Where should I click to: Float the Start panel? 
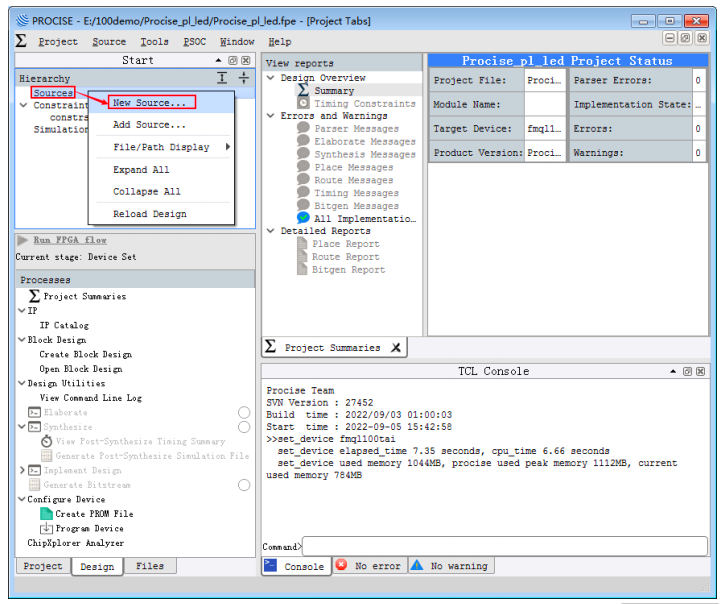click(233, 61)
